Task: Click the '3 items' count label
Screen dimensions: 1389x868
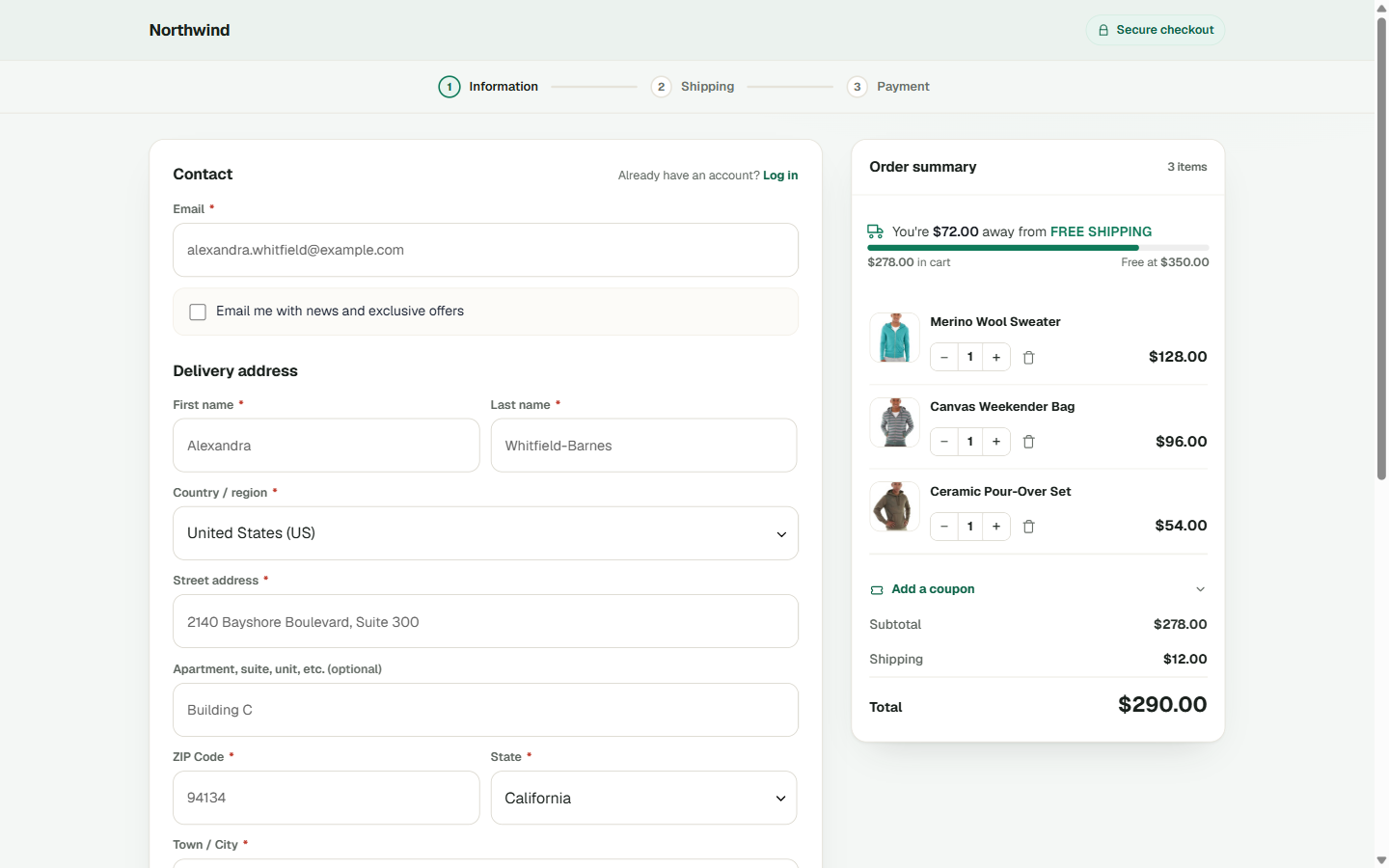Action: click(x=1187, y=167)
